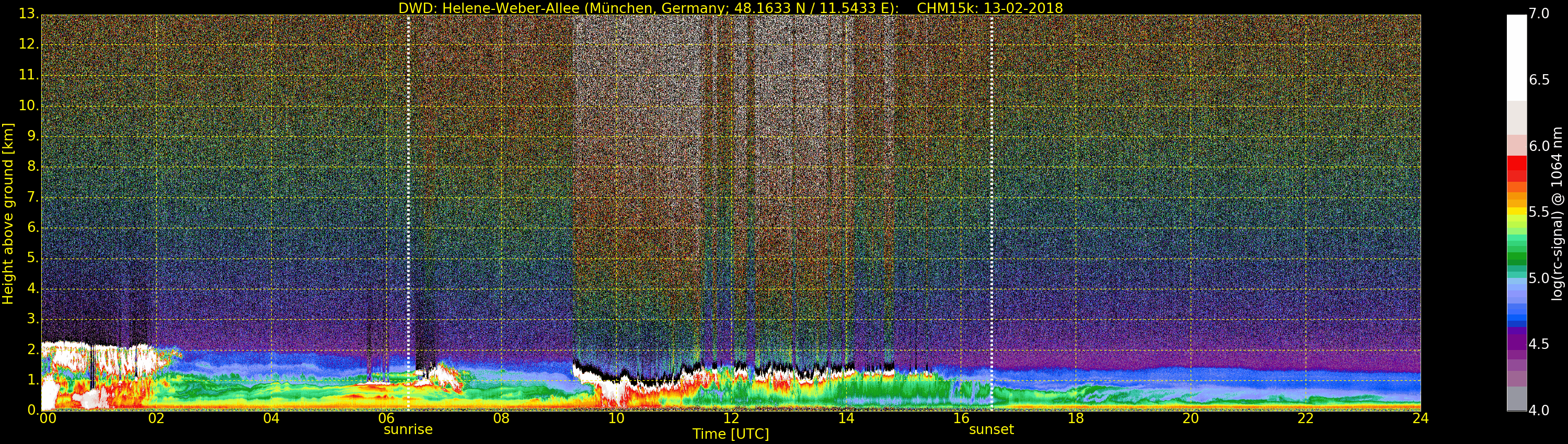The width and height of the screenshot is (1568, 444).
Task: Select time axis tick "16"
Action: tap(961, 418)
